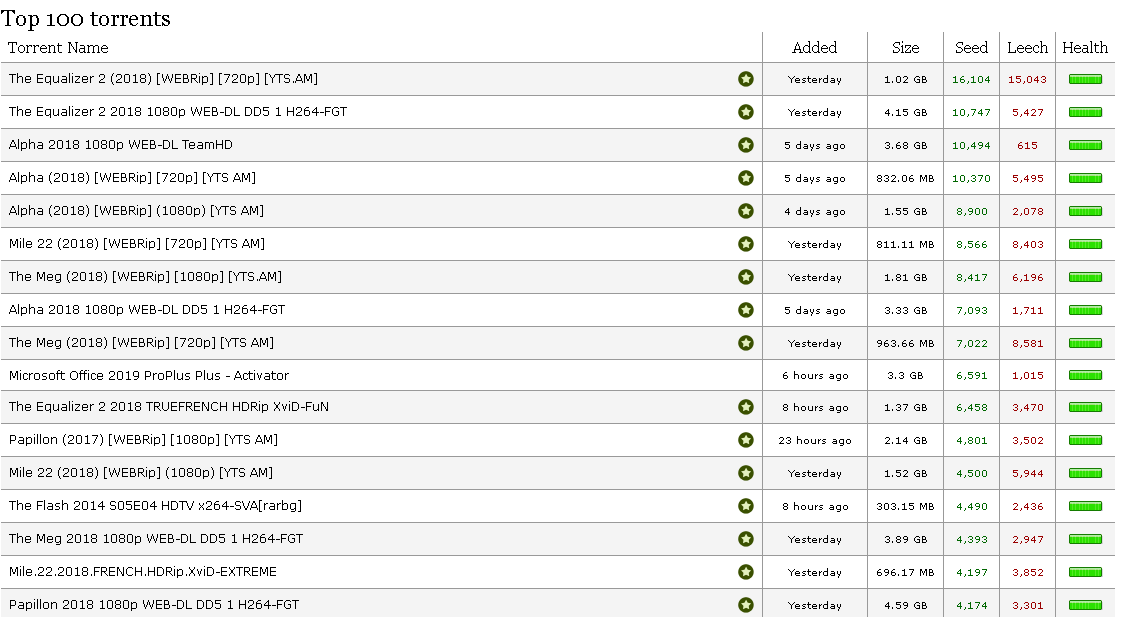Image resolution: width=1125 pixels, height=617 pixels.
Task: Click star icon for Papillon (2017) [1080p] row
Action: [x=745, y=440]
